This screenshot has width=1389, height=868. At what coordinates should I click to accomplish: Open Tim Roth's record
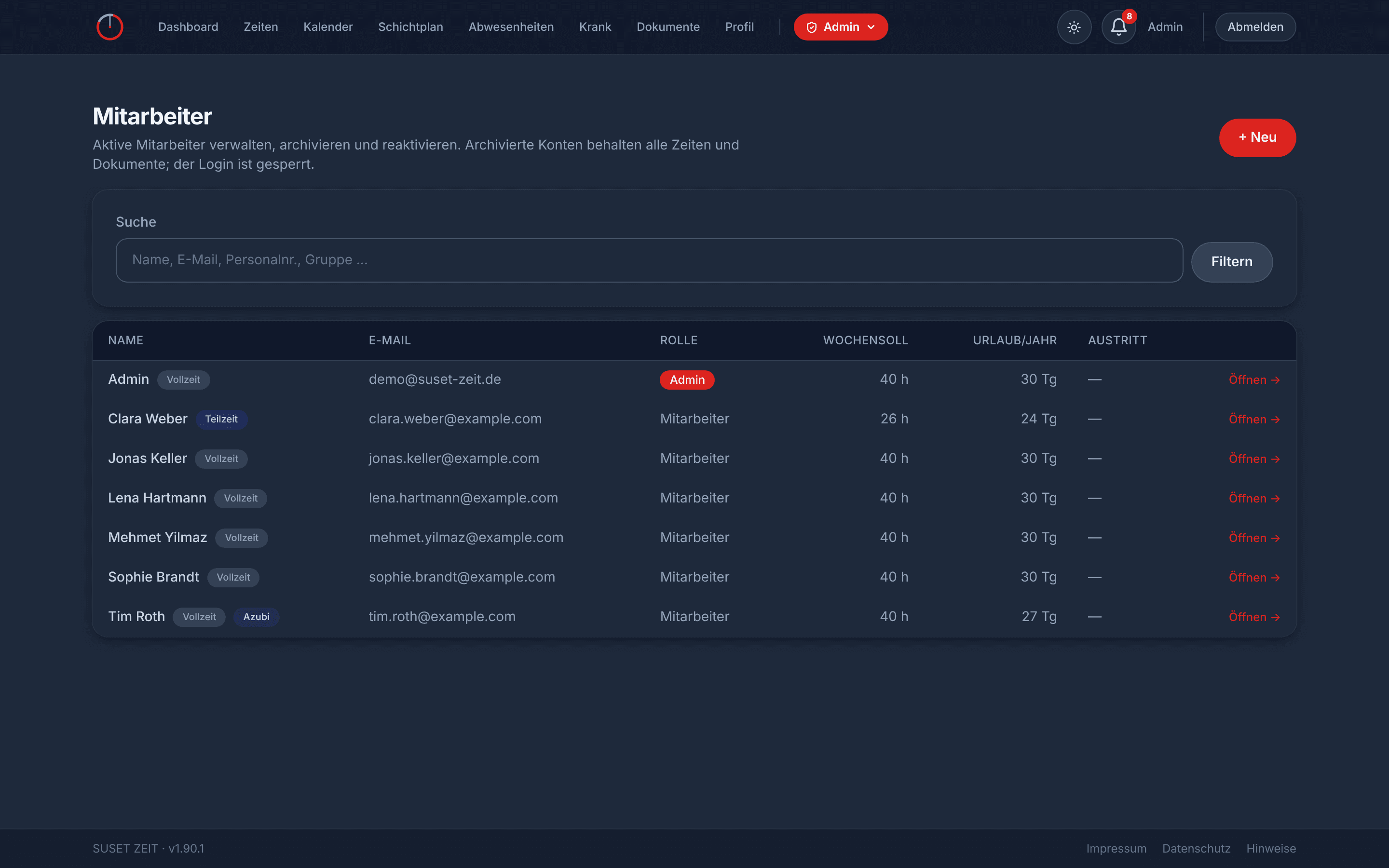point(1254,617)
